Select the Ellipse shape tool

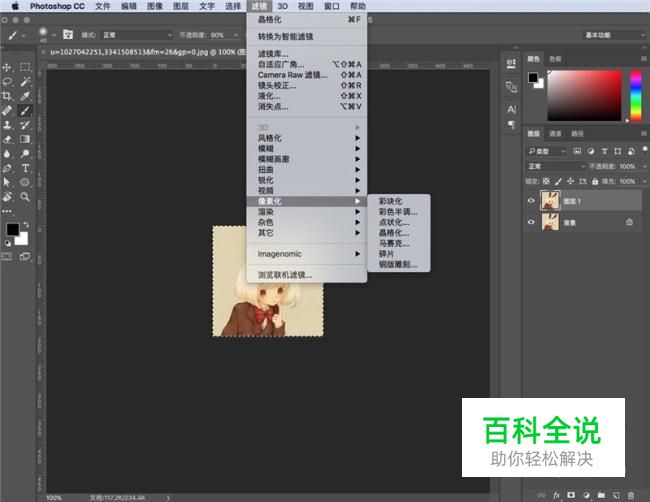[25, 182]
